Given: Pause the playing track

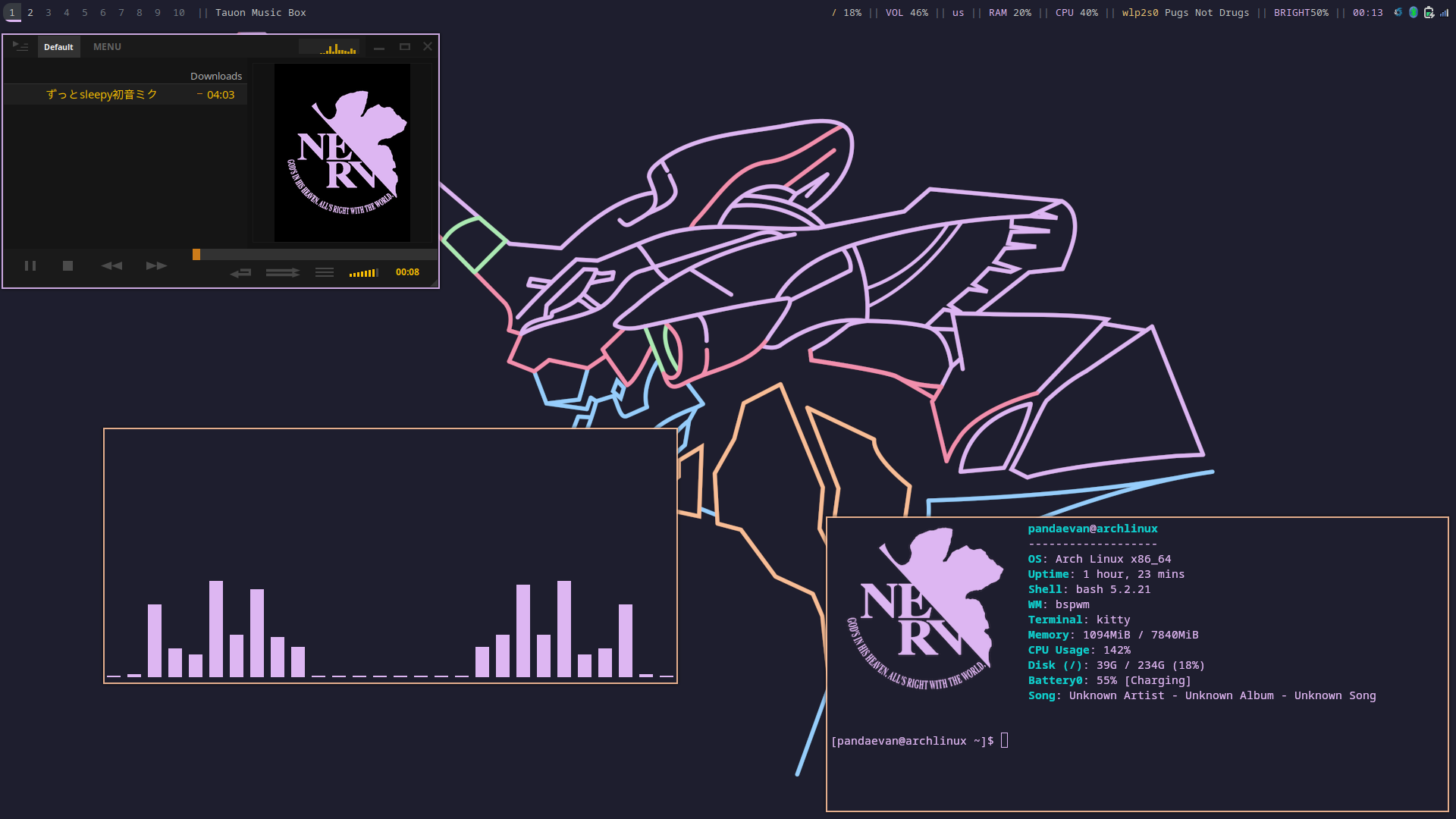Looking at the screenshot, I should pos(30,265).
